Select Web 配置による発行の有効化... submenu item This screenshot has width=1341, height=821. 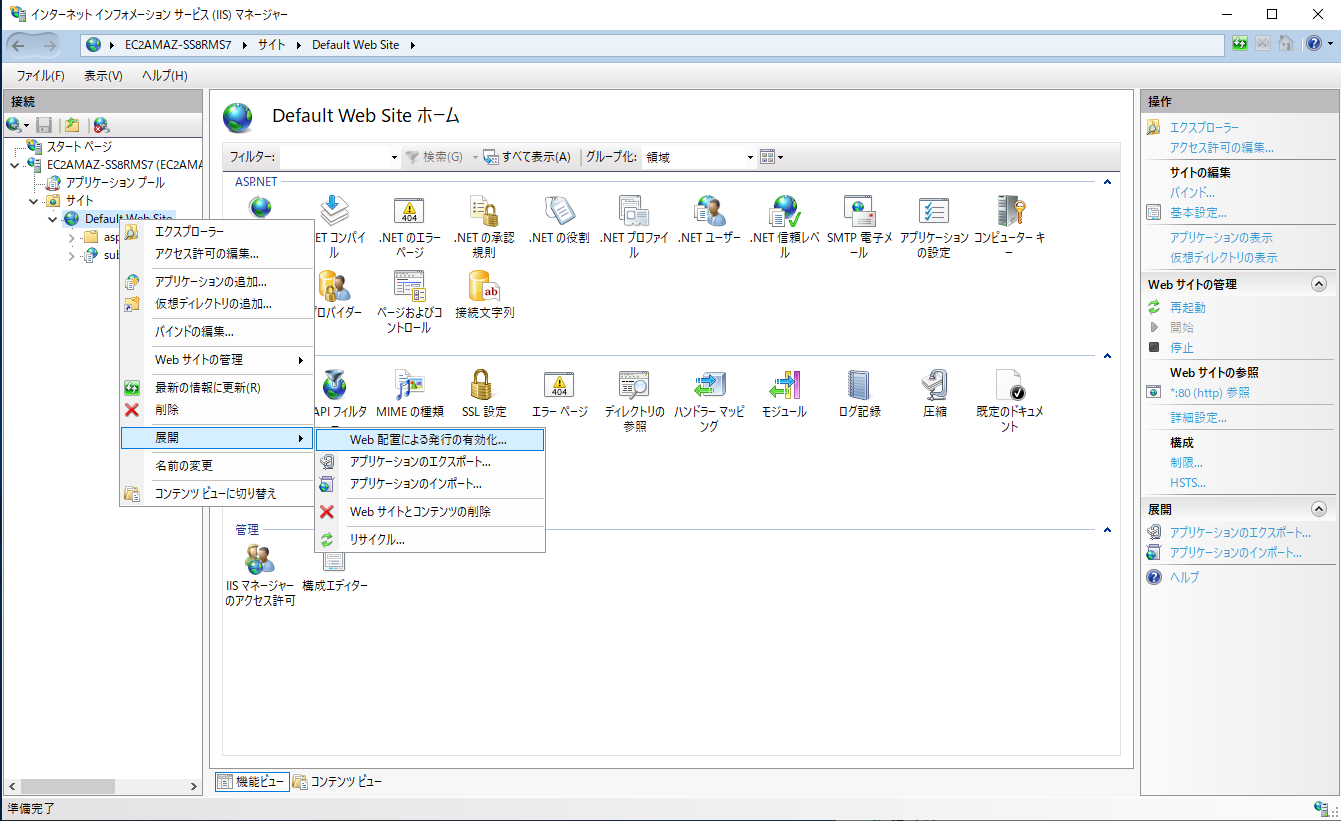pos(430,439)
